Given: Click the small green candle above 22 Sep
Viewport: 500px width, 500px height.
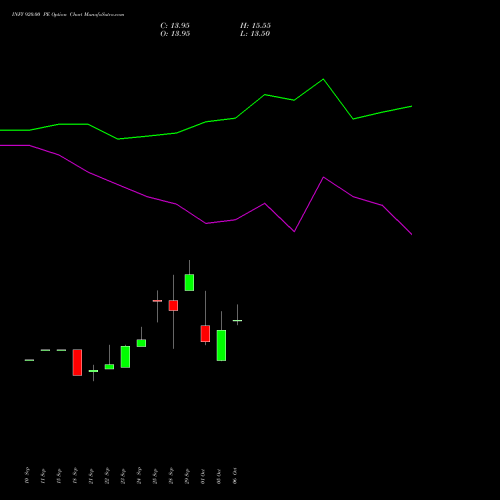Looking at the screenshot, I should (x=109, y=366).
